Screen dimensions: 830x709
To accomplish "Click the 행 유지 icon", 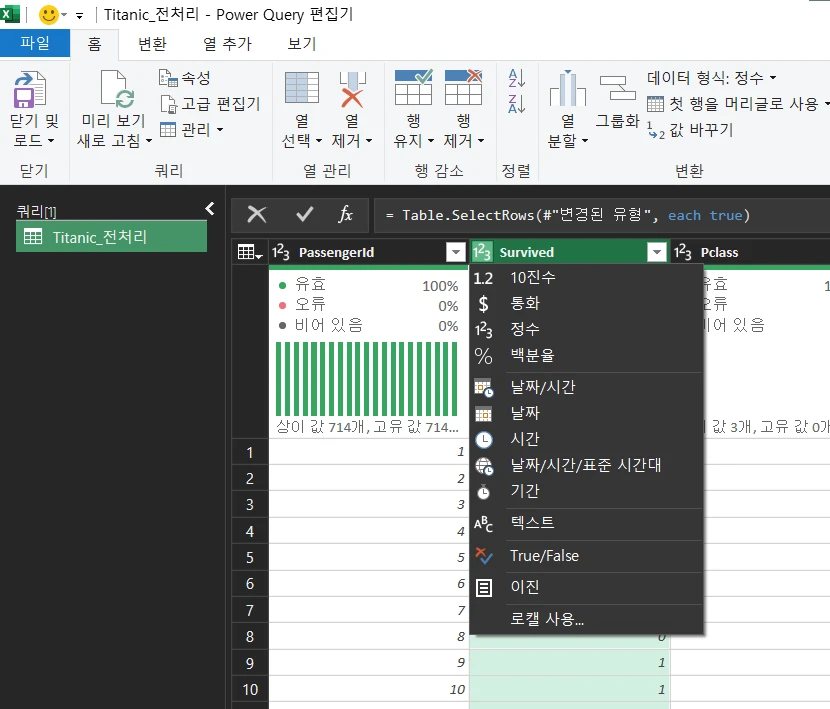I will [x=413, y=90].
